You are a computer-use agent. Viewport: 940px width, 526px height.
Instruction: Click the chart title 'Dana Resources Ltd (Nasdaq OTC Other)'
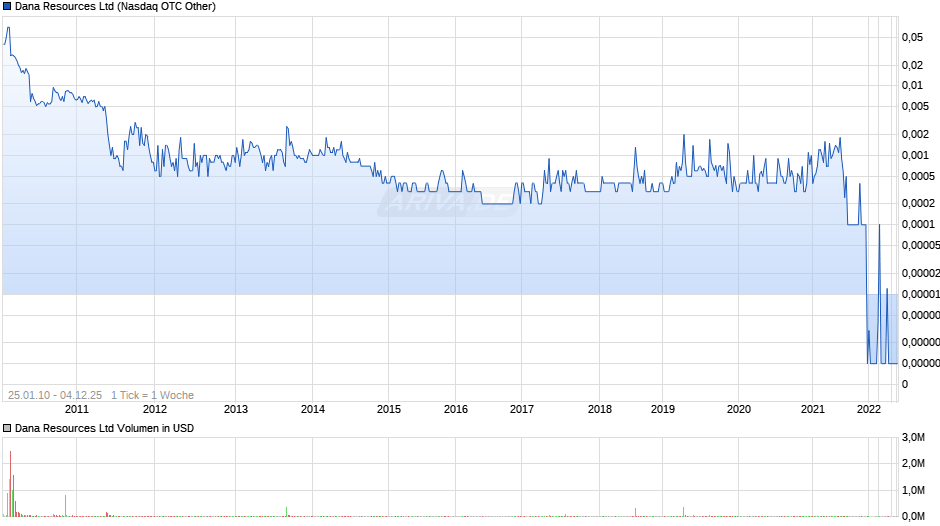coord(115,7)
